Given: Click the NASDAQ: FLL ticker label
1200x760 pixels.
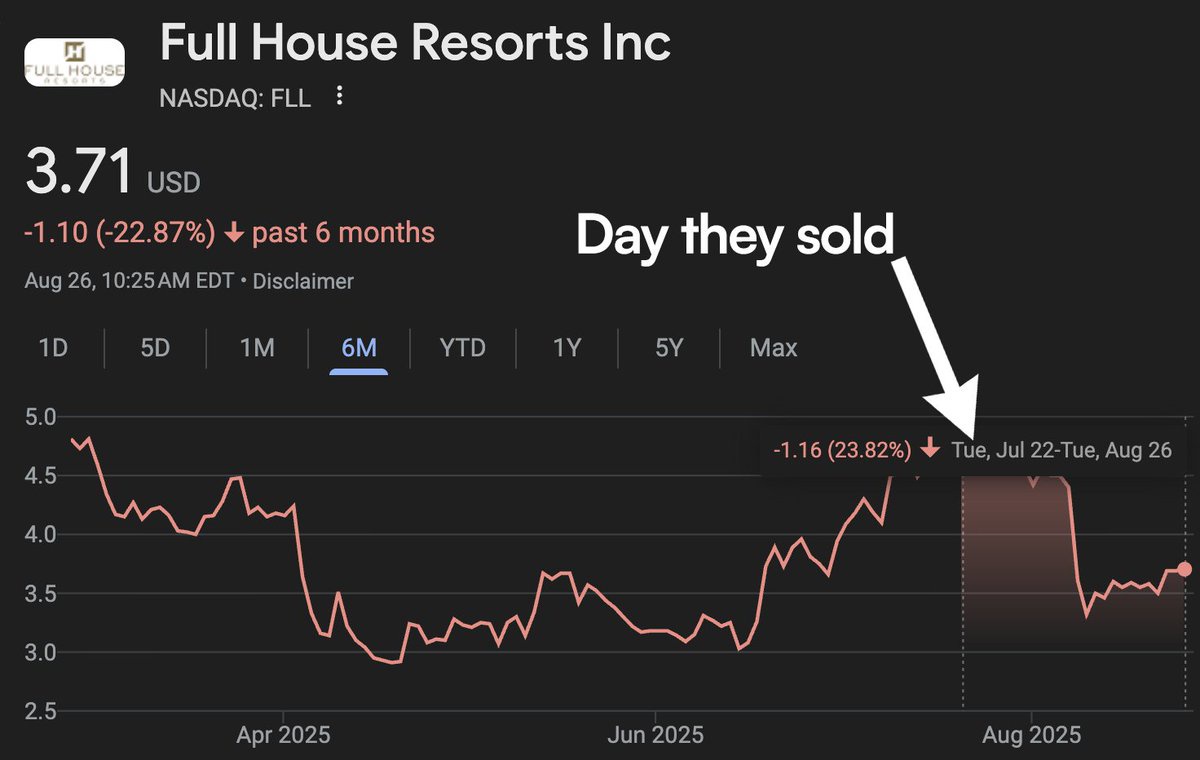Looking at the screenshot, I should (x=235, y=97).
